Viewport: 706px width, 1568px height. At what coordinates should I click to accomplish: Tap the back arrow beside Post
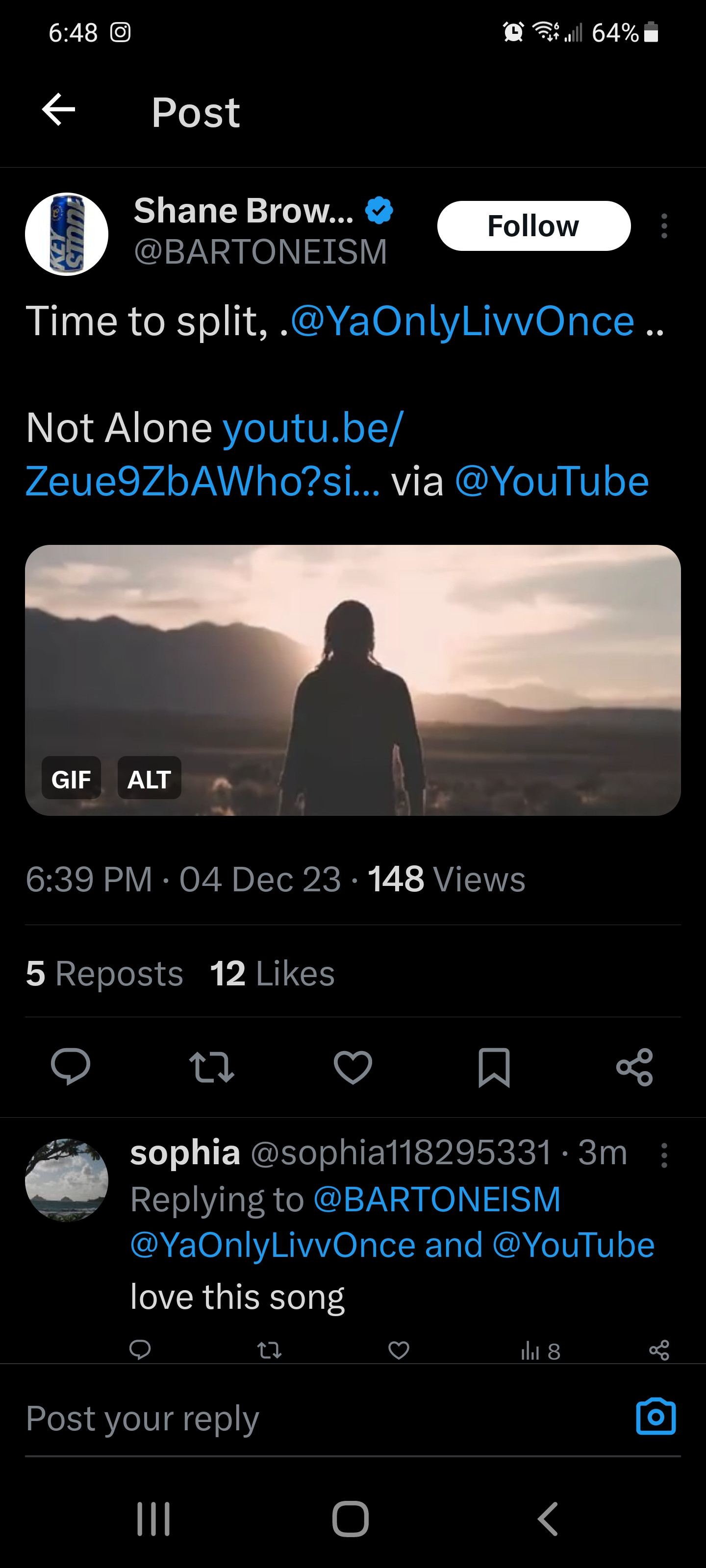pos(58,110)
